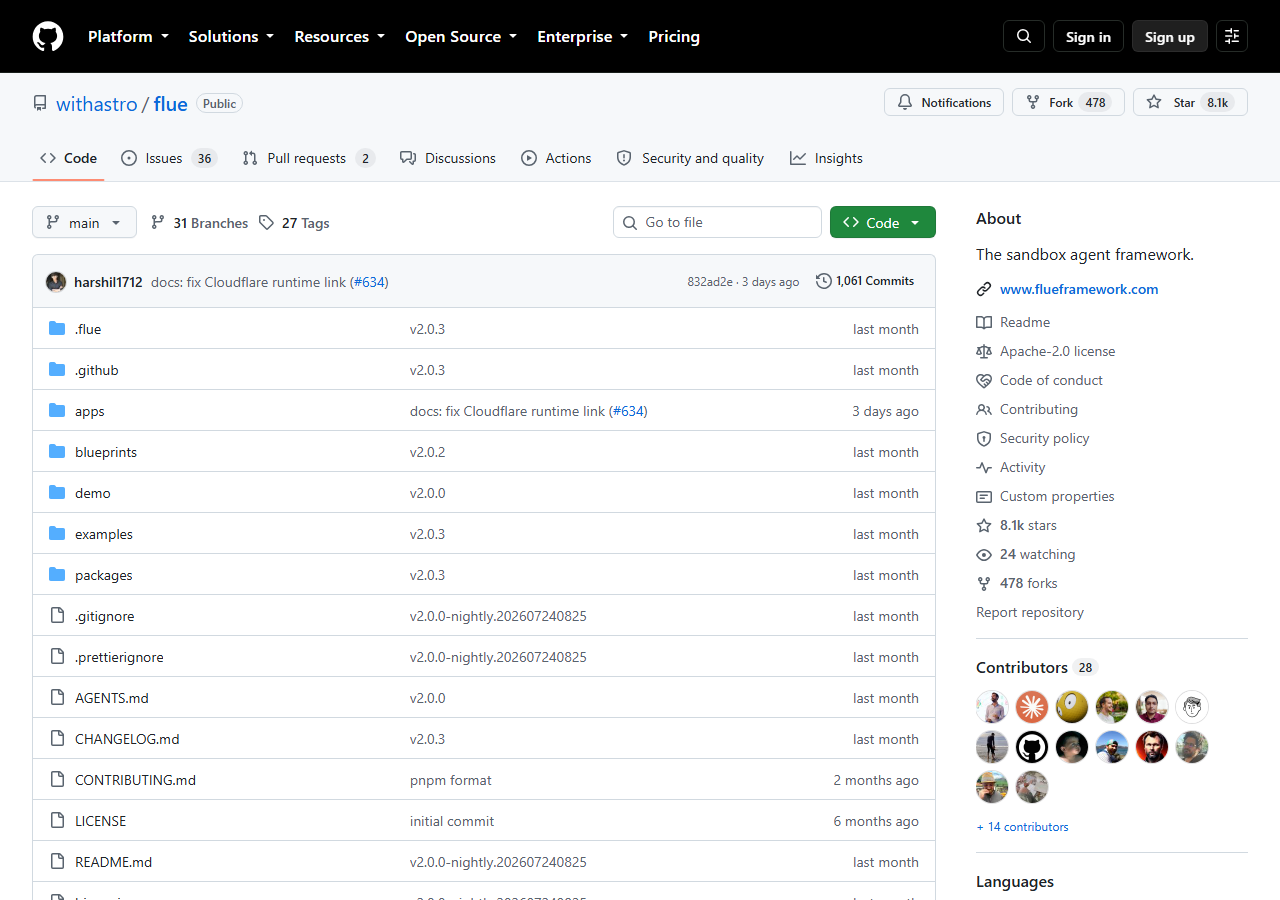Screen dimensions: 1280x900
Task: Expand the Solutions menu
Action: tap(231, 37)
